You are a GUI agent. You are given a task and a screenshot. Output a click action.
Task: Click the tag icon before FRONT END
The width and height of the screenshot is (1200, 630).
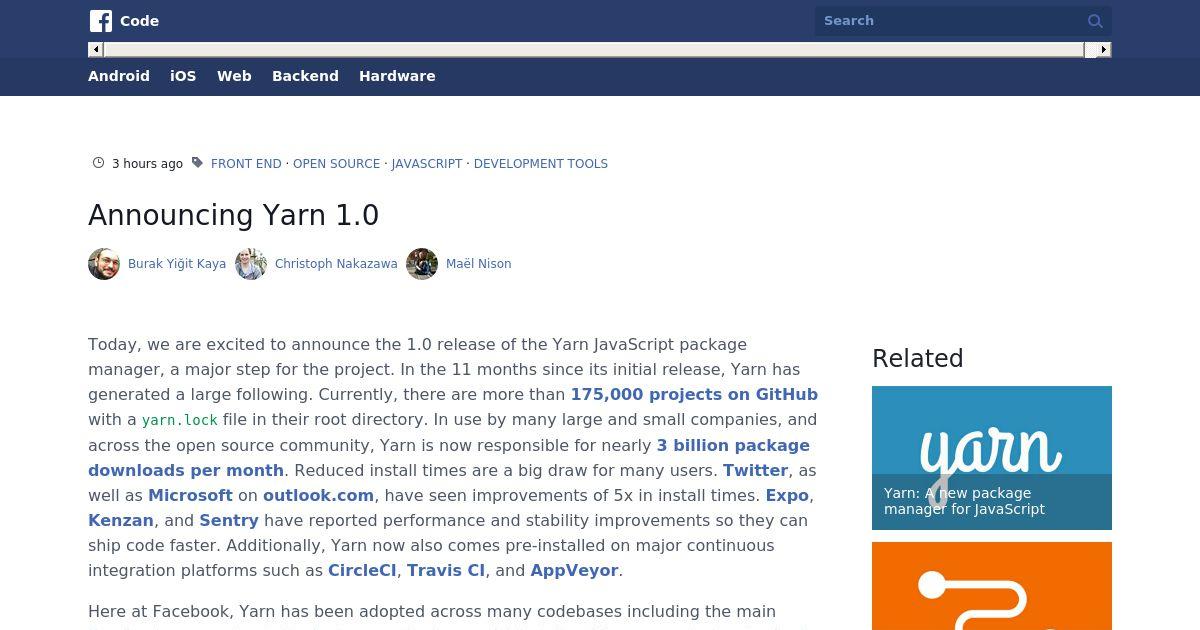point(197,163)
